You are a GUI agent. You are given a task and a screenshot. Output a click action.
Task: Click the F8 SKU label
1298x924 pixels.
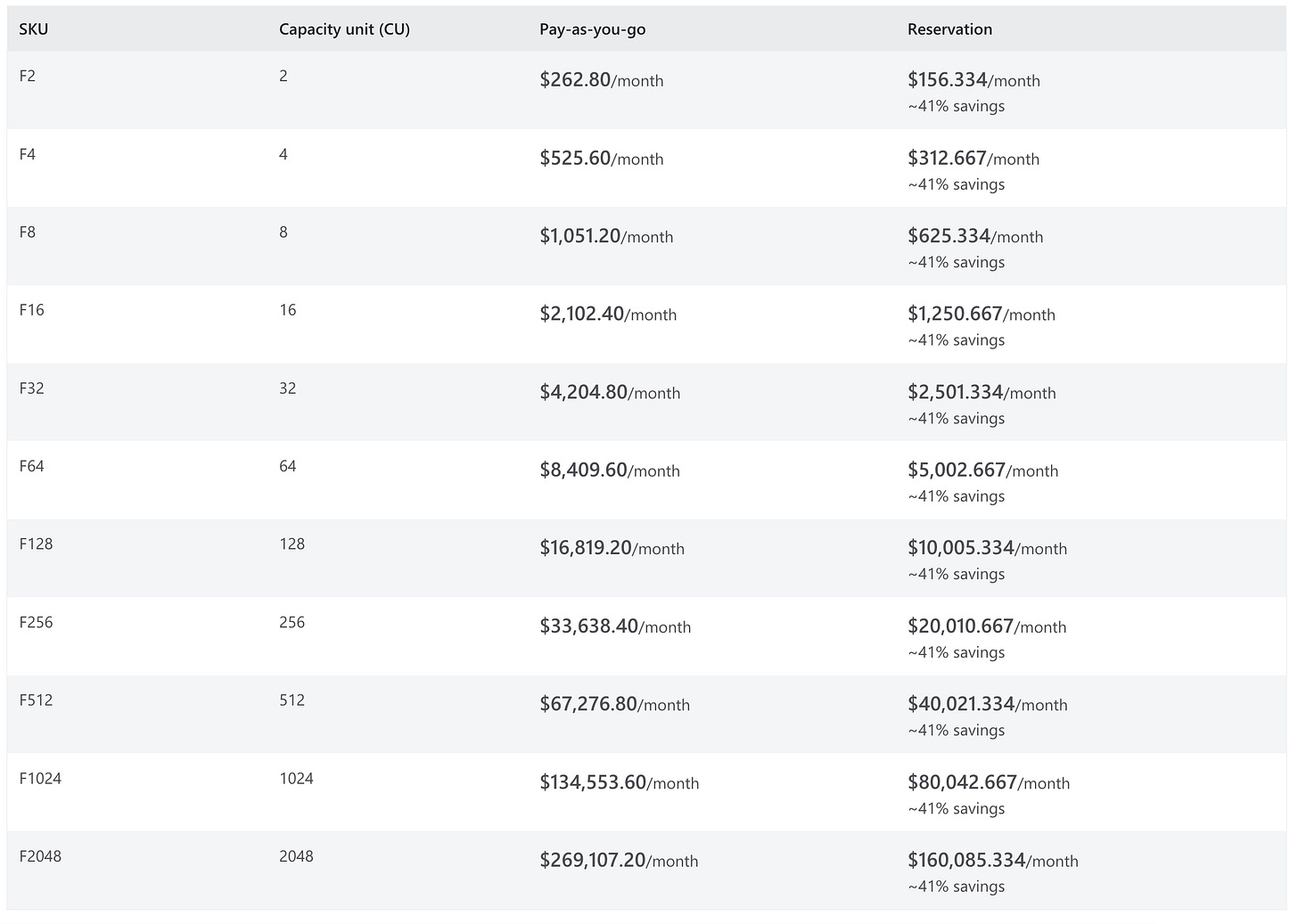click(x=28, y=233)
